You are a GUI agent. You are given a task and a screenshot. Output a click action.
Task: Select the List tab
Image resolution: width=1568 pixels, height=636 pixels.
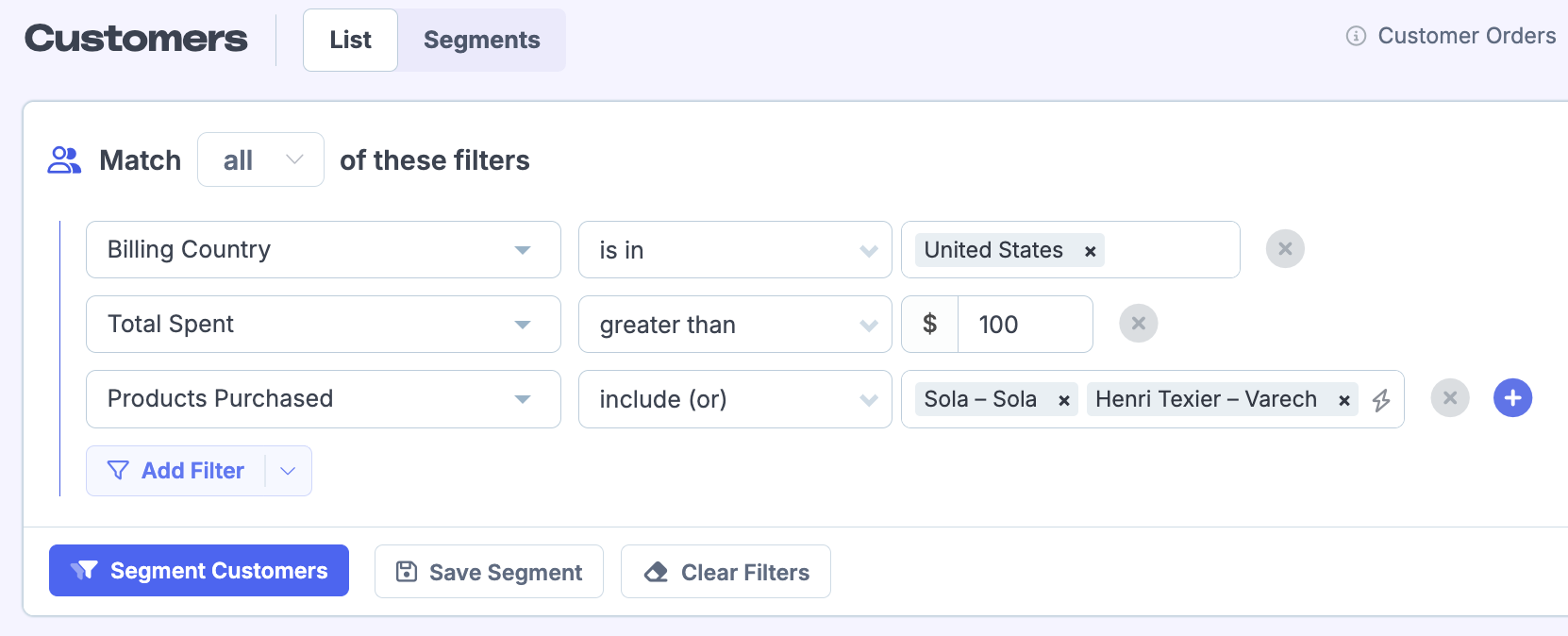350,40
